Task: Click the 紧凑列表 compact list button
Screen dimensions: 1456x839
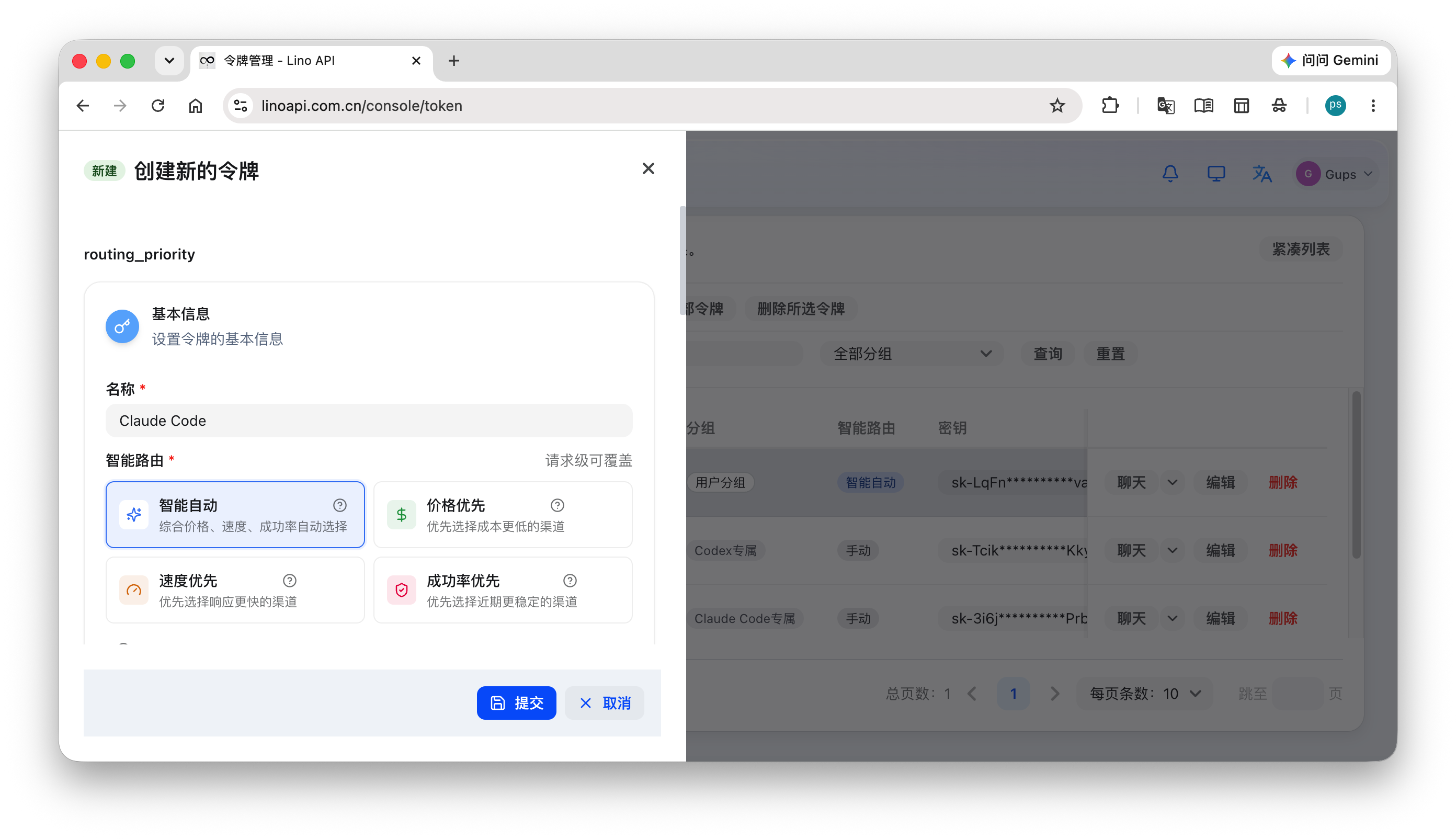Action: click(1301, 249)
